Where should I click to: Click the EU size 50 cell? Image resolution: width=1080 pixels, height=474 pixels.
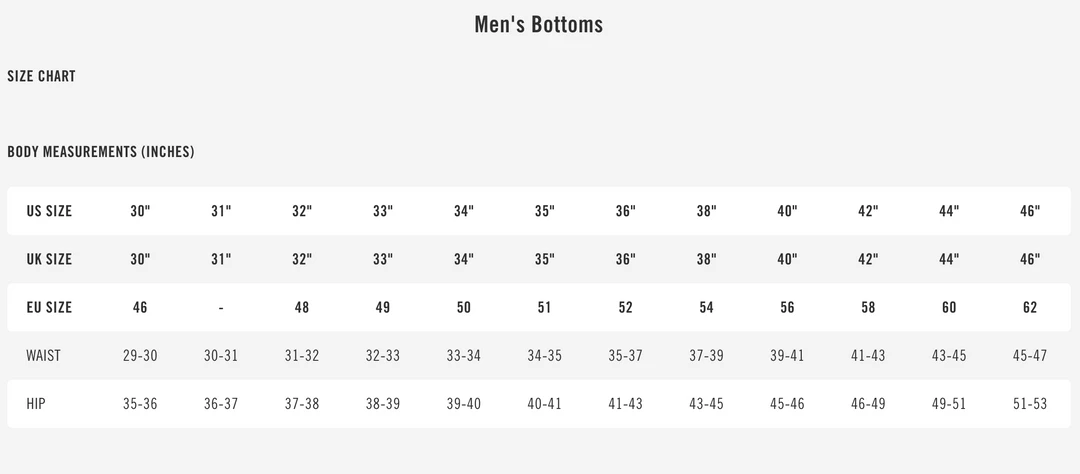(464, 307)
